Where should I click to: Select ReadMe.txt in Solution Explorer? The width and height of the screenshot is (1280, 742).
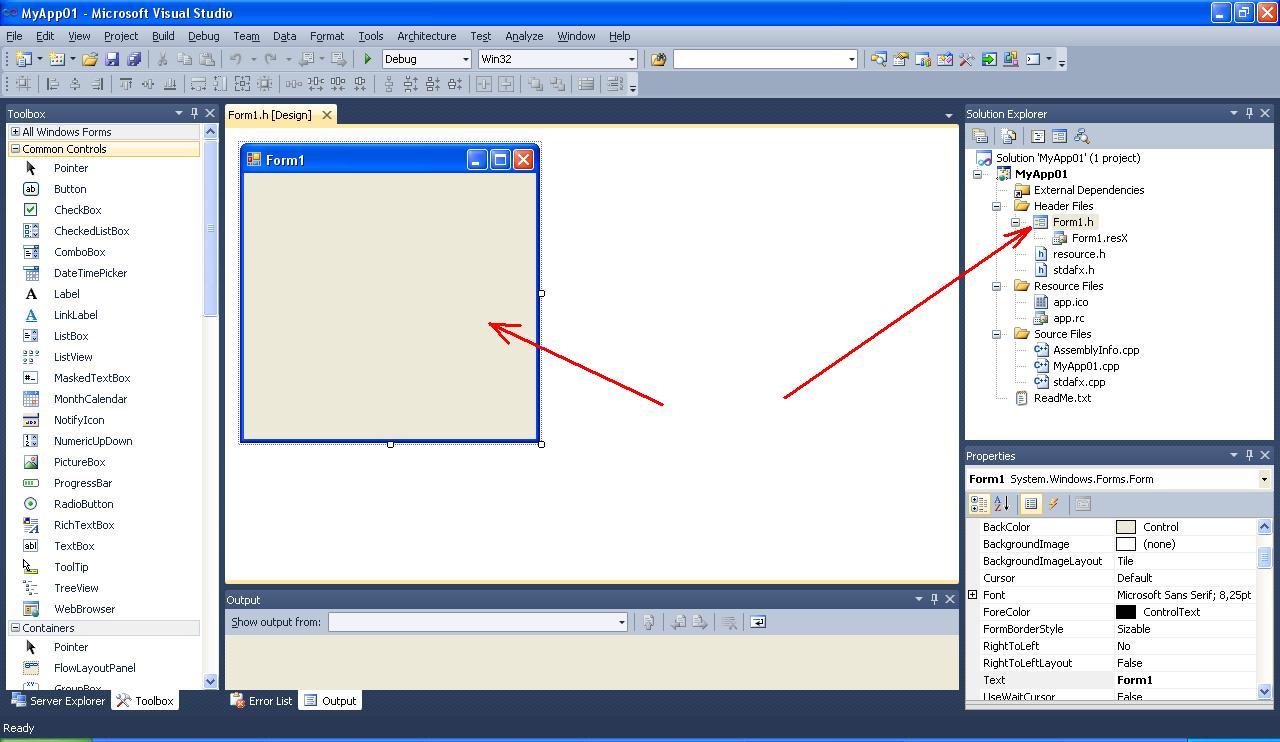click(1063, 398)
